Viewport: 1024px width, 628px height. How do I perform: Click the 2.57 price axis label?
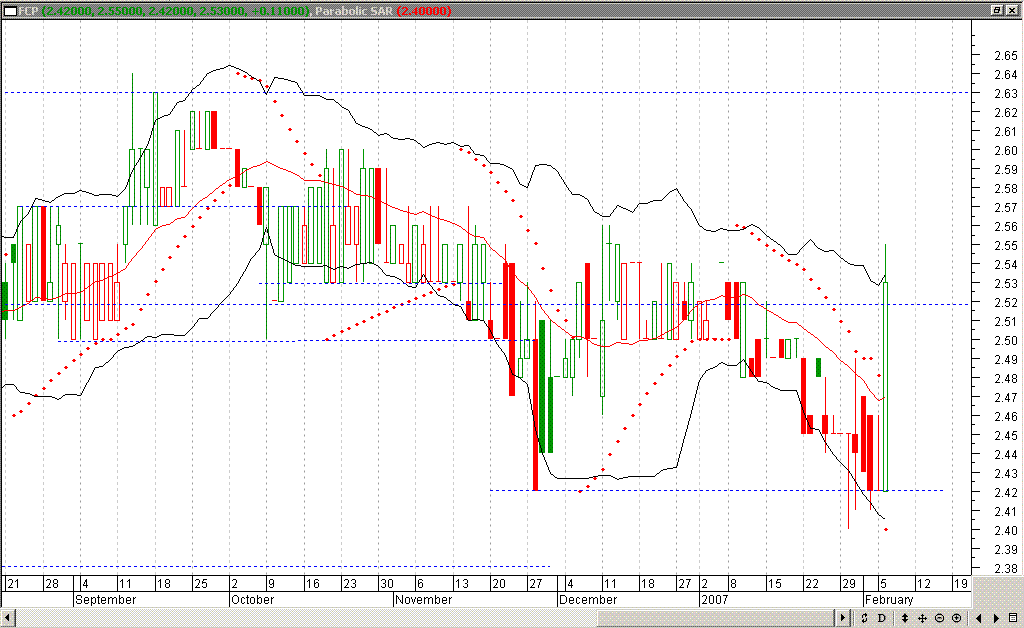coord(1006,208)
